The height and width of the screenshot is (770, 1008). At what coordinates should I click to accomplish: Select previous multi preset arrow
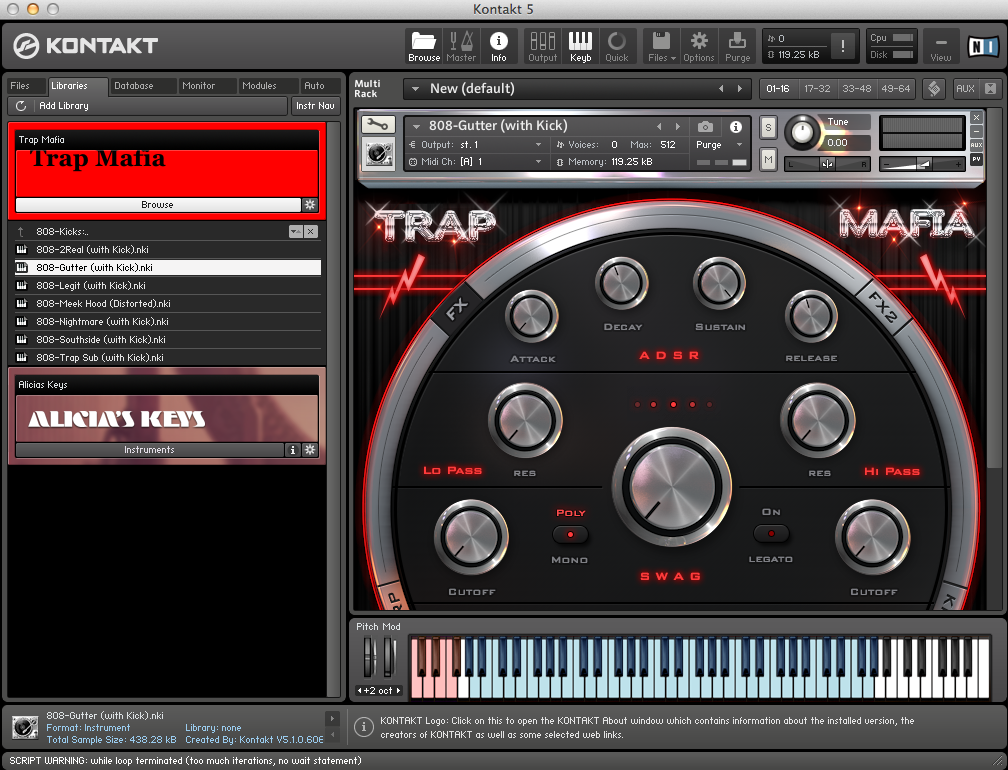pyautogui.click(x=721, y=89)
